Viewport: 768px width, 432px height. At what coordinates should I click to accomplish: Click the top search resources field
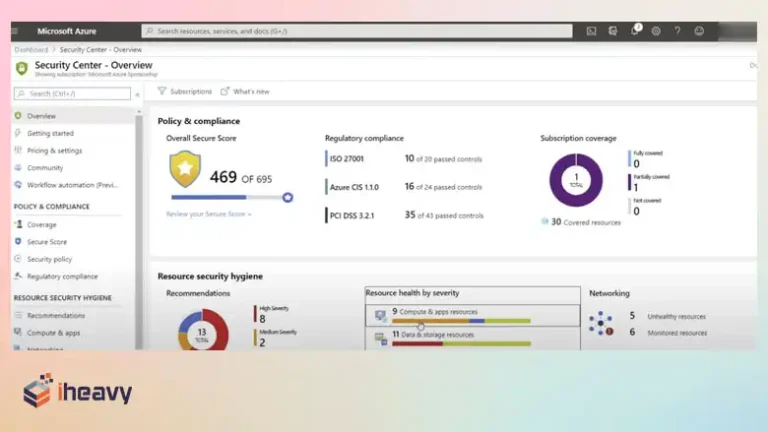(357, 31)
